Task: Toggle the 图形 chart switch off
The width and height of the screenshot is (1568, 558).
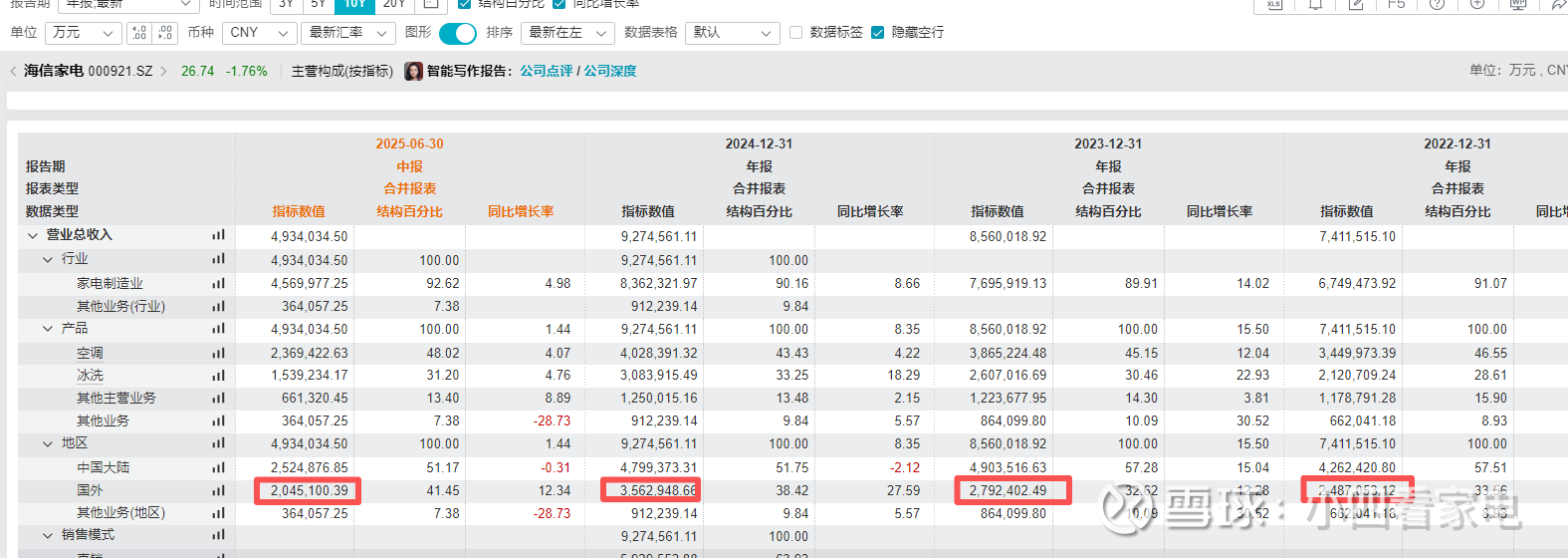Action: 457,33
